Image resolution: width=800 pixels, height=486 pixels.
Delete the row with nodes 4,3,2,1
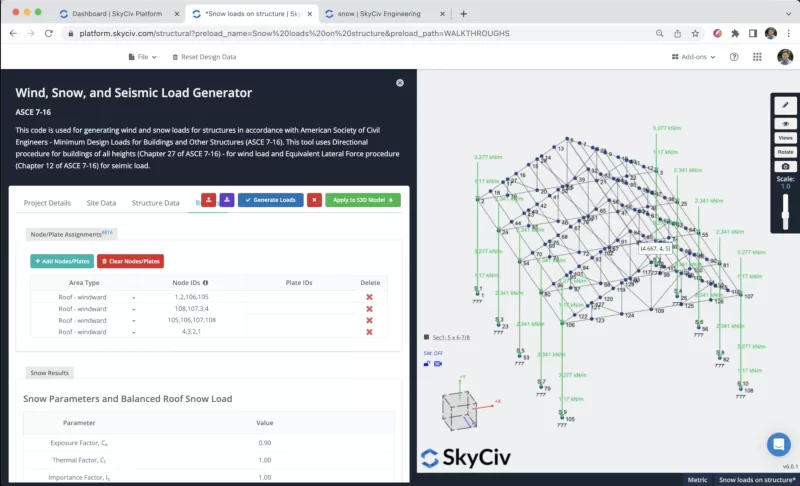[x=369, y=332]
